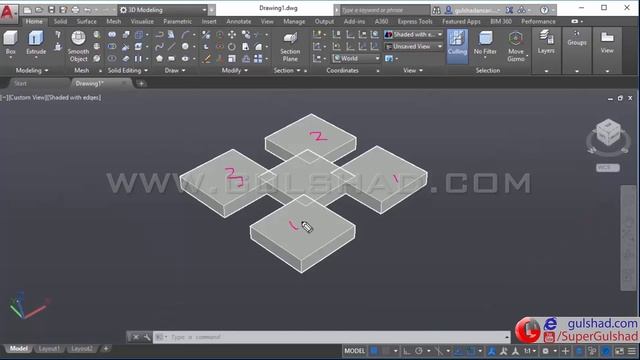Expand the Modify panel
The height and width of the screenshot is (360, 640).
234,71
